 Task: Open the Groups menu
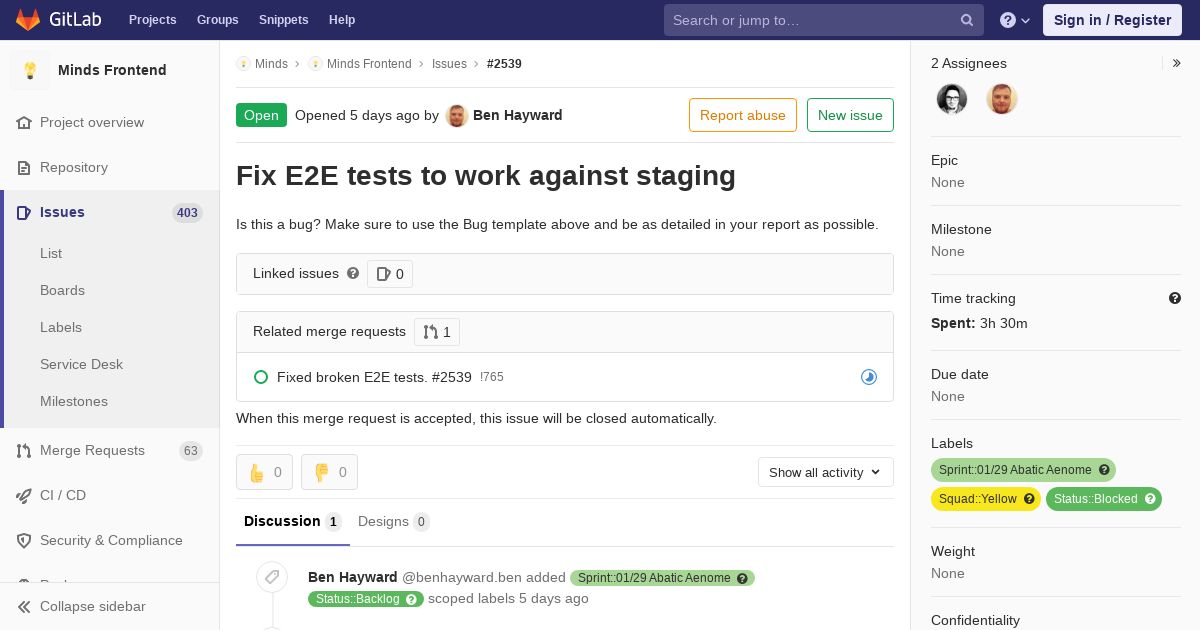coord(217,20)
